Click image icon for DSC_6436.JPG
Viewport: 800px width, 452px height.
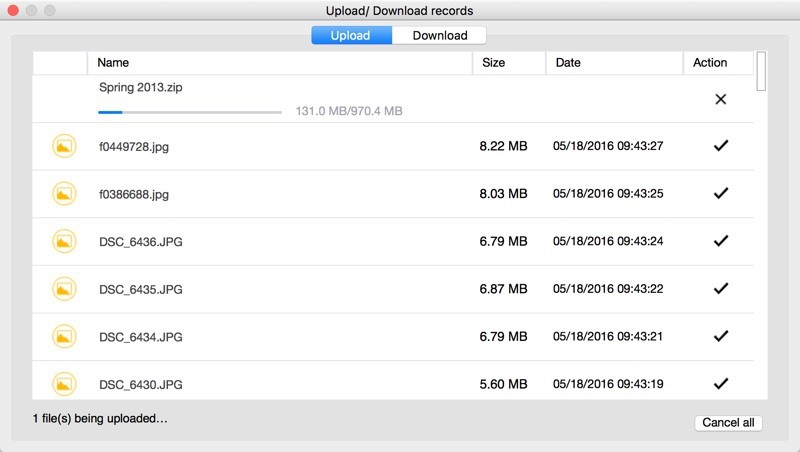[x=64, y=241]
